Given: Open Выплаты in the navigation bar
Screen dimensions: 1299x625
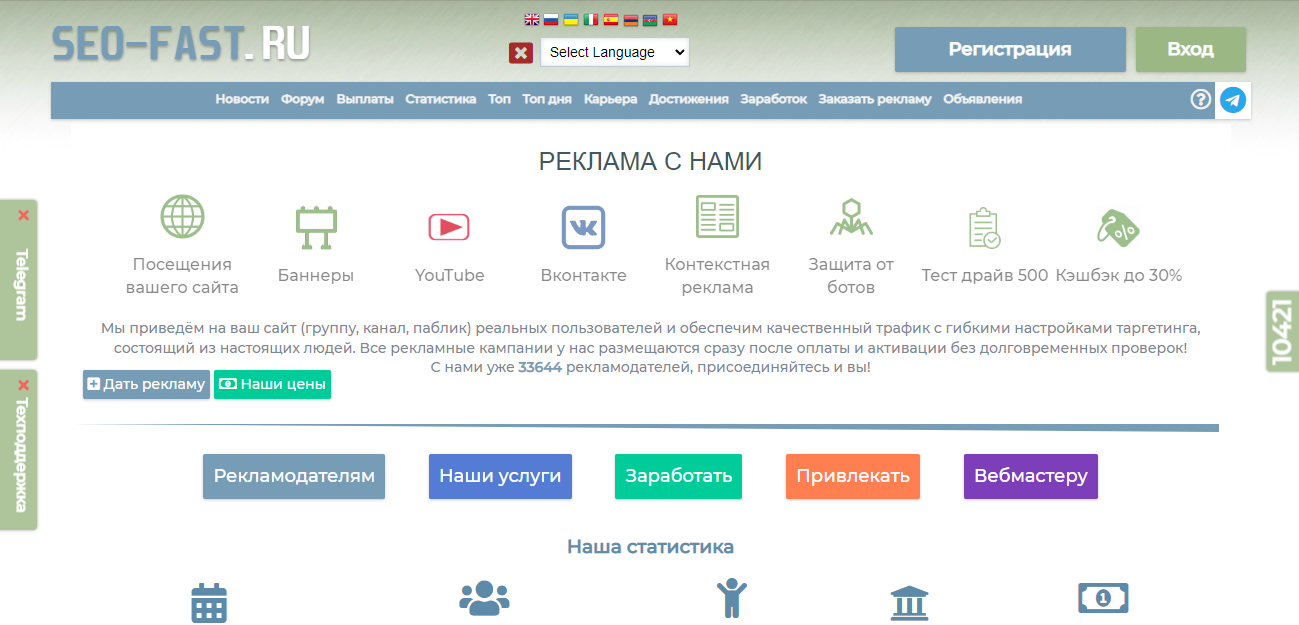Looking at the screenshot, I should [x=365, y=99].
